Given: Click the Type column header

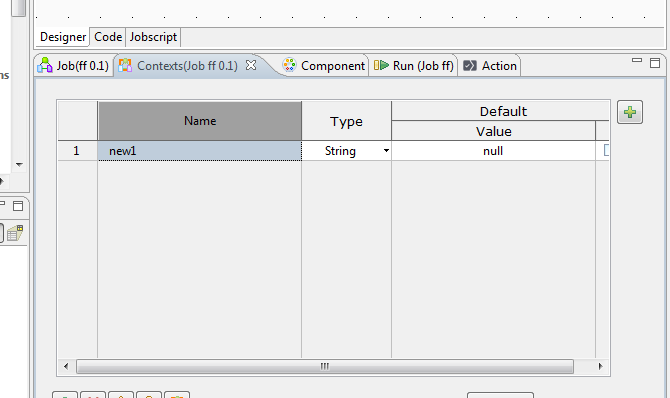Looking at the screenshot, I should [347, 121].
